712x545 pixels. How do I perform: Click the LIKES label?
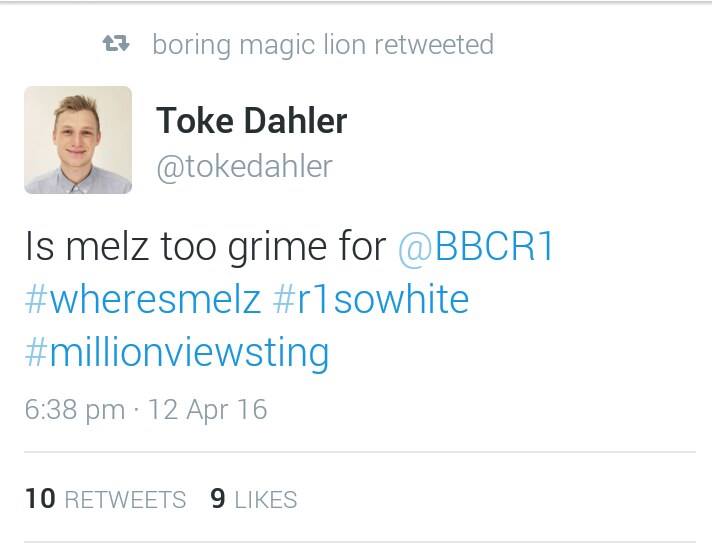266,500
